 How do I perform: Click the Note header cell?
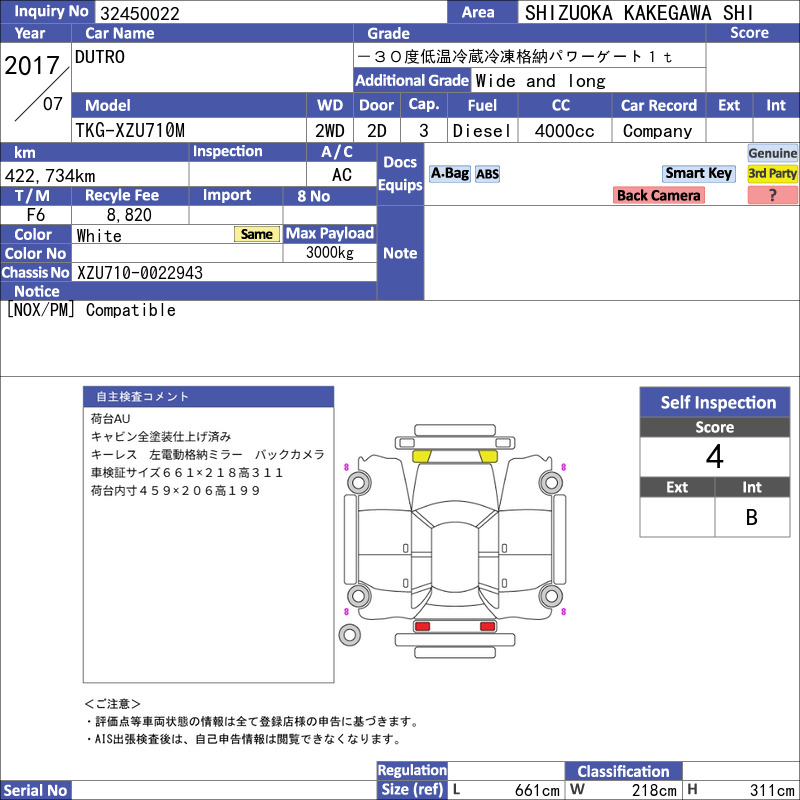(x=400, y=253)
